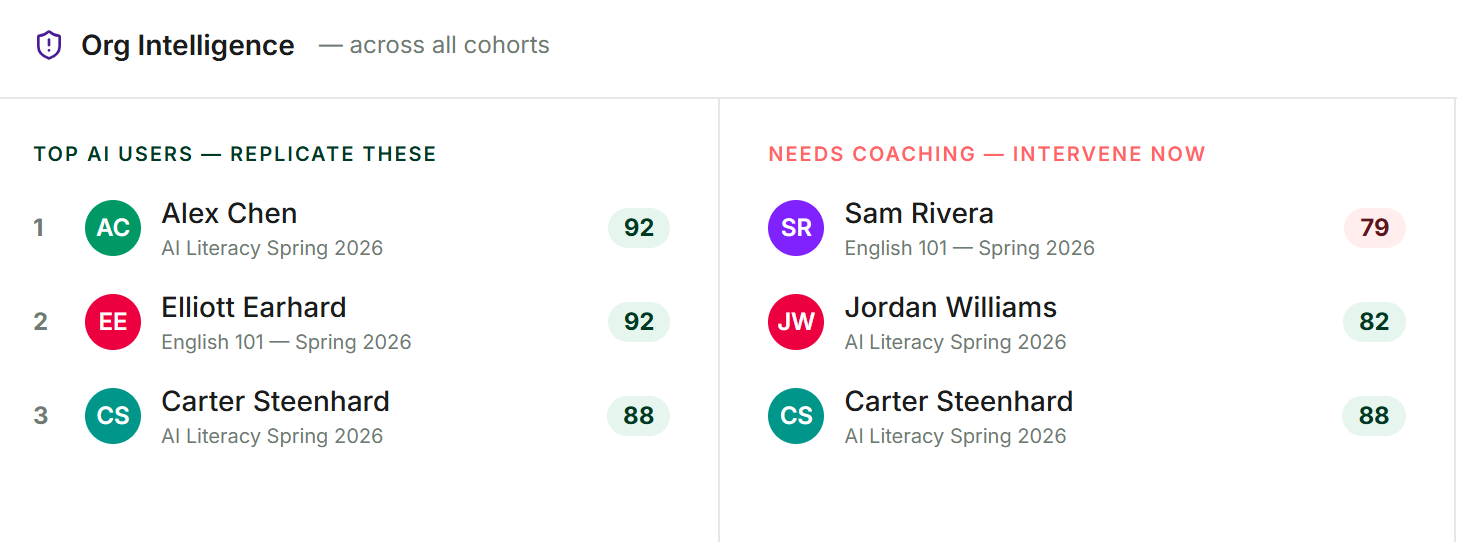Screen dimensions: 1457x542
Task: Click the Org Intelligence title
Action: pyautogui.click(x=188, y=46)
